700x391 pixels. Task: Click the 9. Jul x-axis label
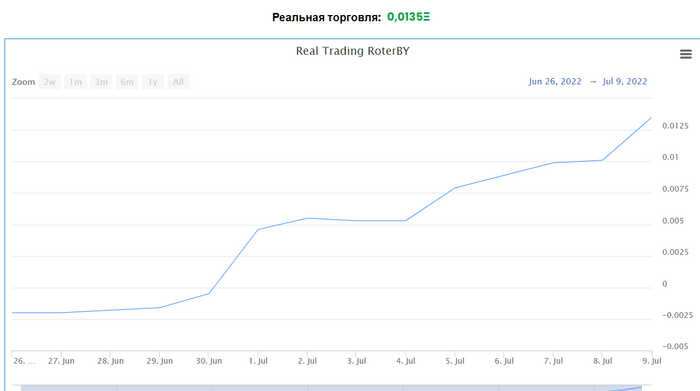pyautogui.click(x=652, y=361)
